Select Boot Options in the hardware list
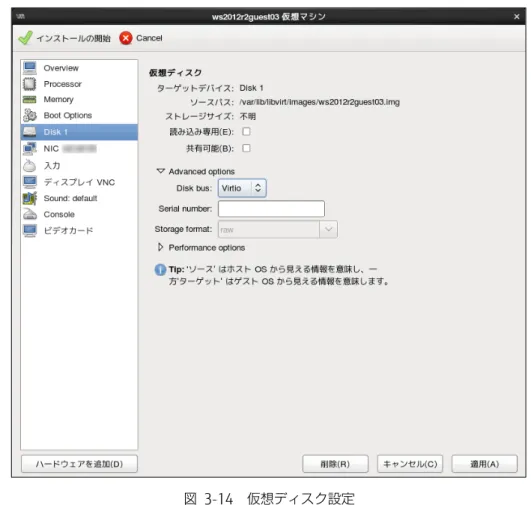This screenshot has height=505, width=531. (x=79, y=115)
